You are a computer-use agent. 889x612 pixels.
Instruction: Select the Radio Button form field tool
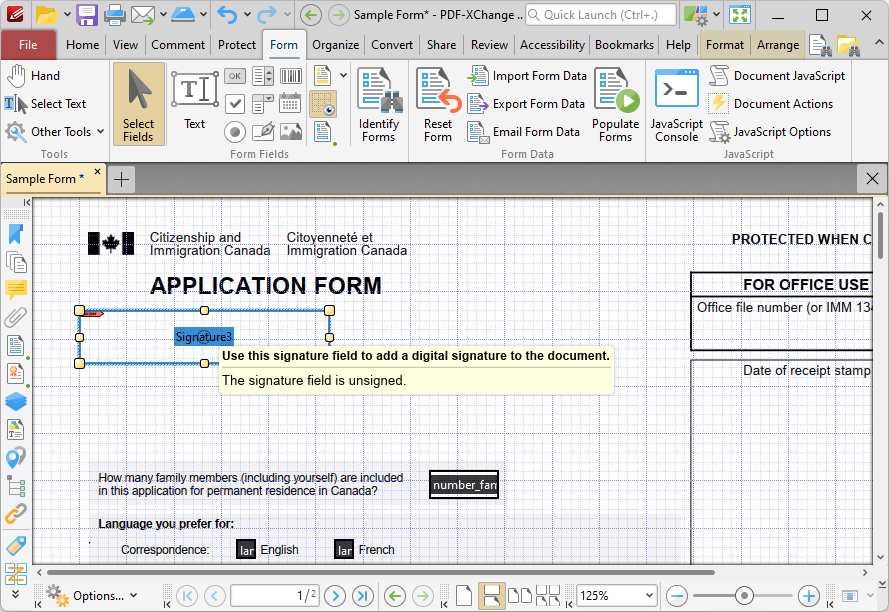point(234,132)
